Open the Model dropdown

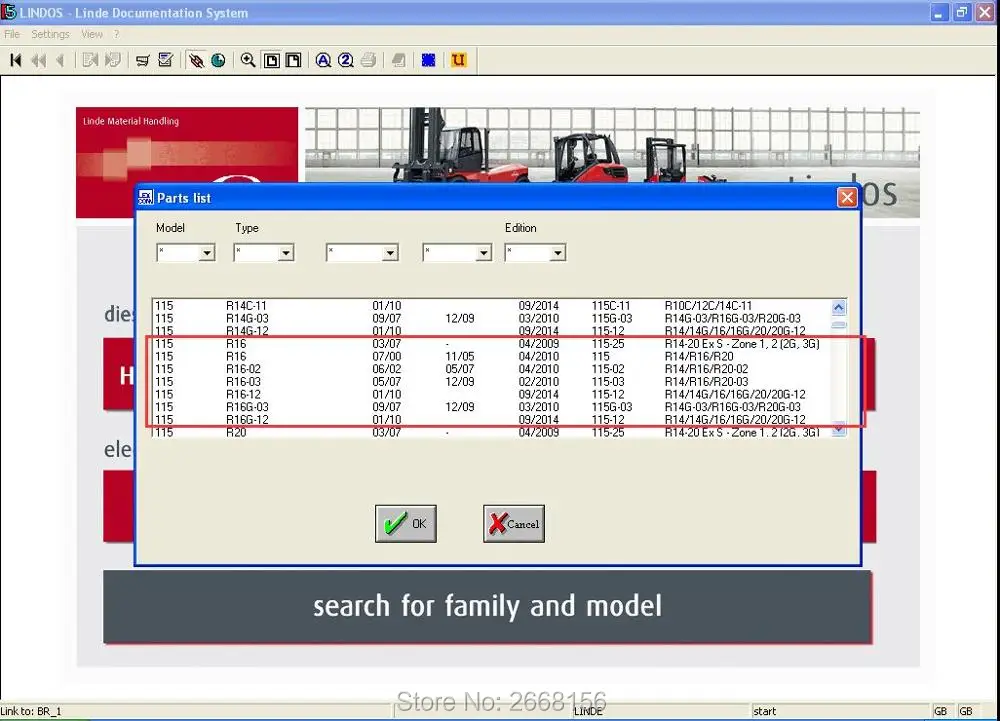207,253
